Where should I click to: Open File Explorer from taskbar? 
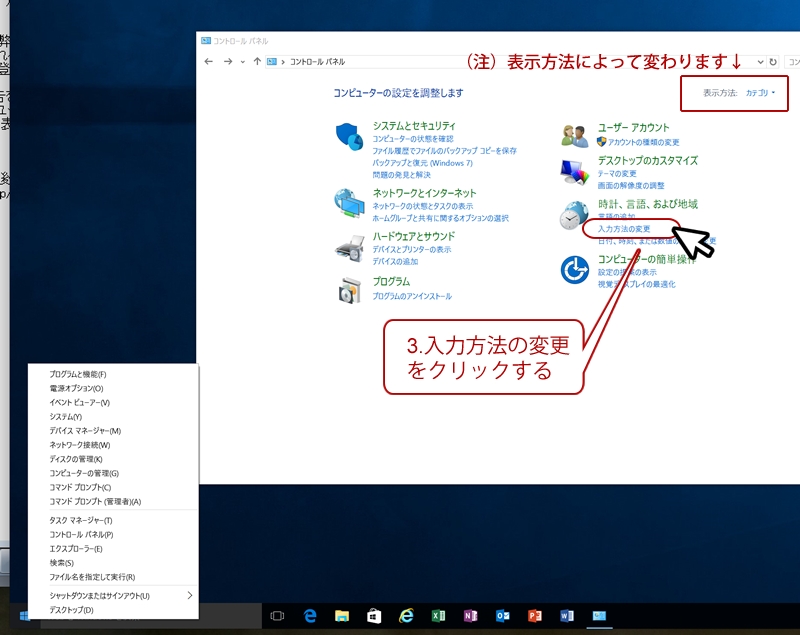click(342, 616)
